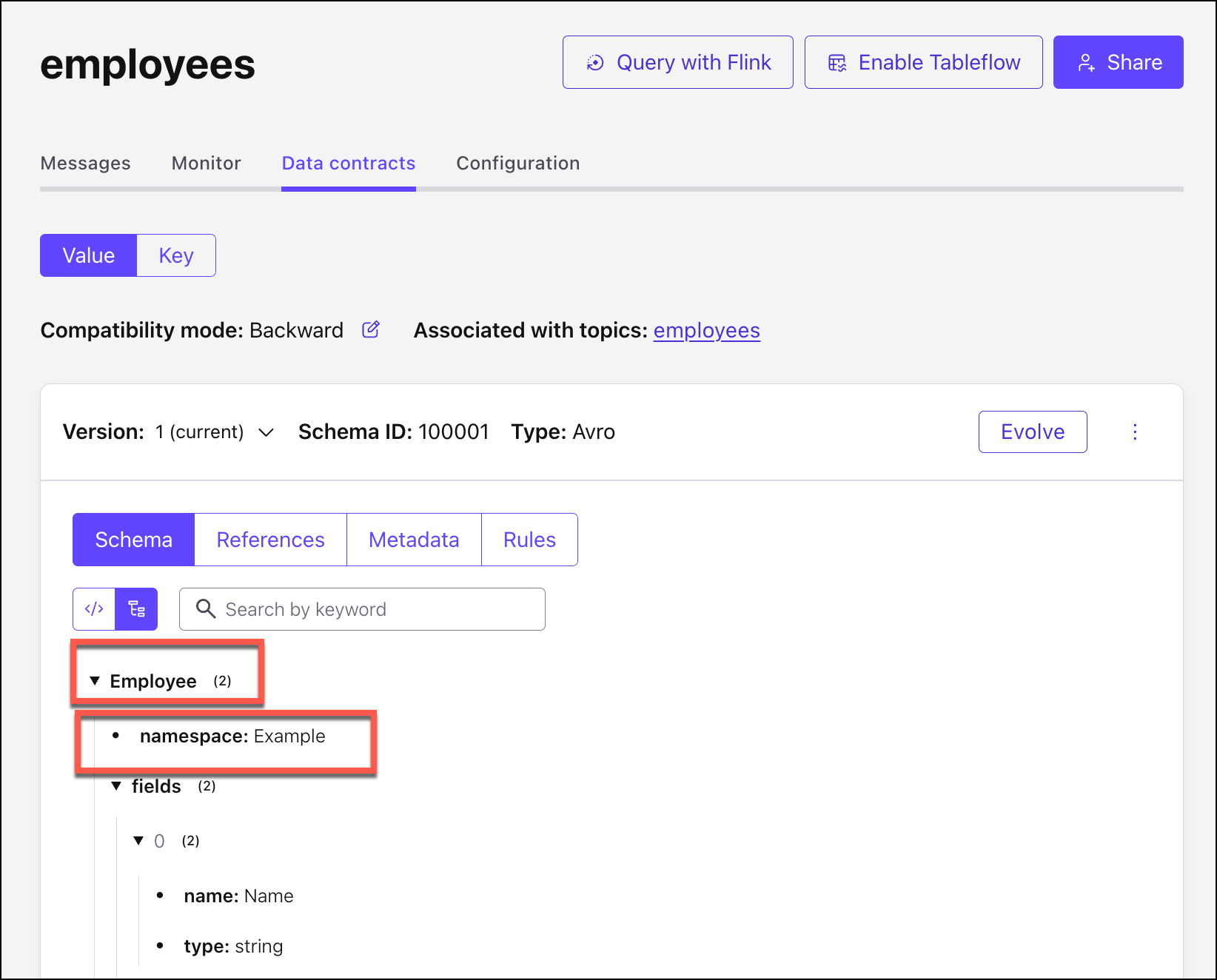Screen dimensions: 1217x980
Task: Collapse field 0 node
Action: [x=138, y=841]
